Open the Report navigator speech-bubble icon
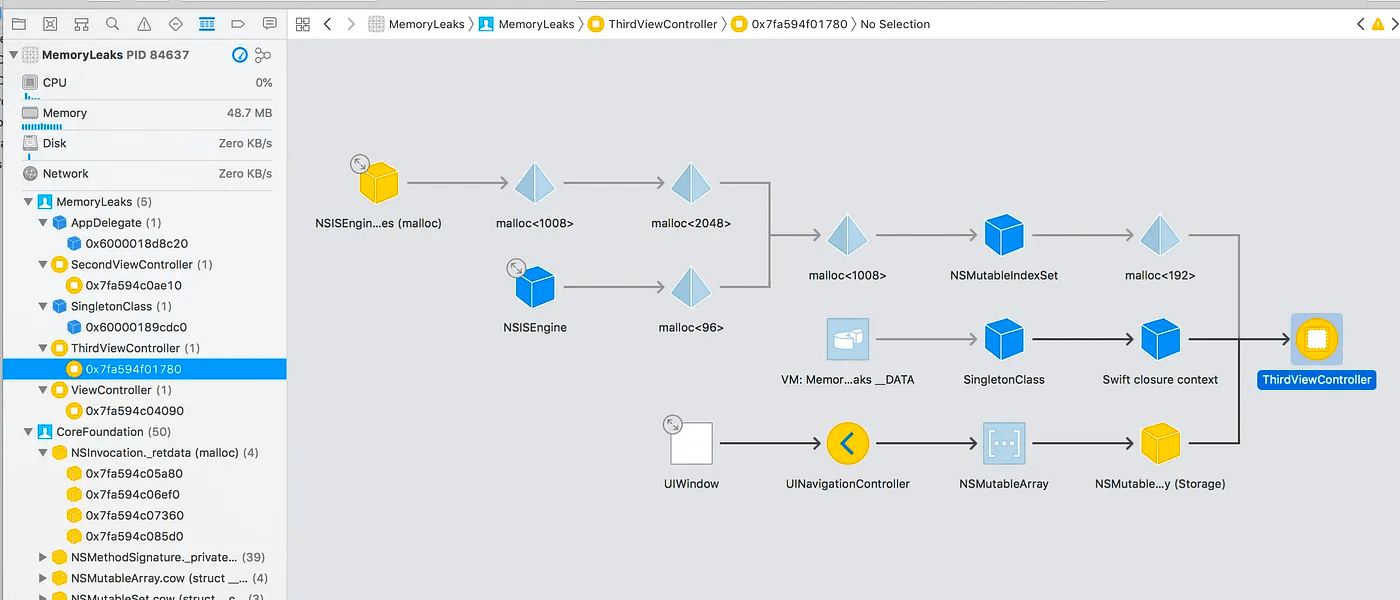The height and width of the screenshot is (600, 1400). point(269,23)
